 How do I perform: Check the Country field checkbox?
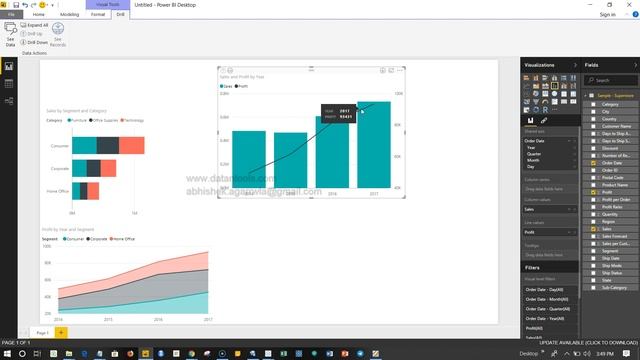pos(593,119)
